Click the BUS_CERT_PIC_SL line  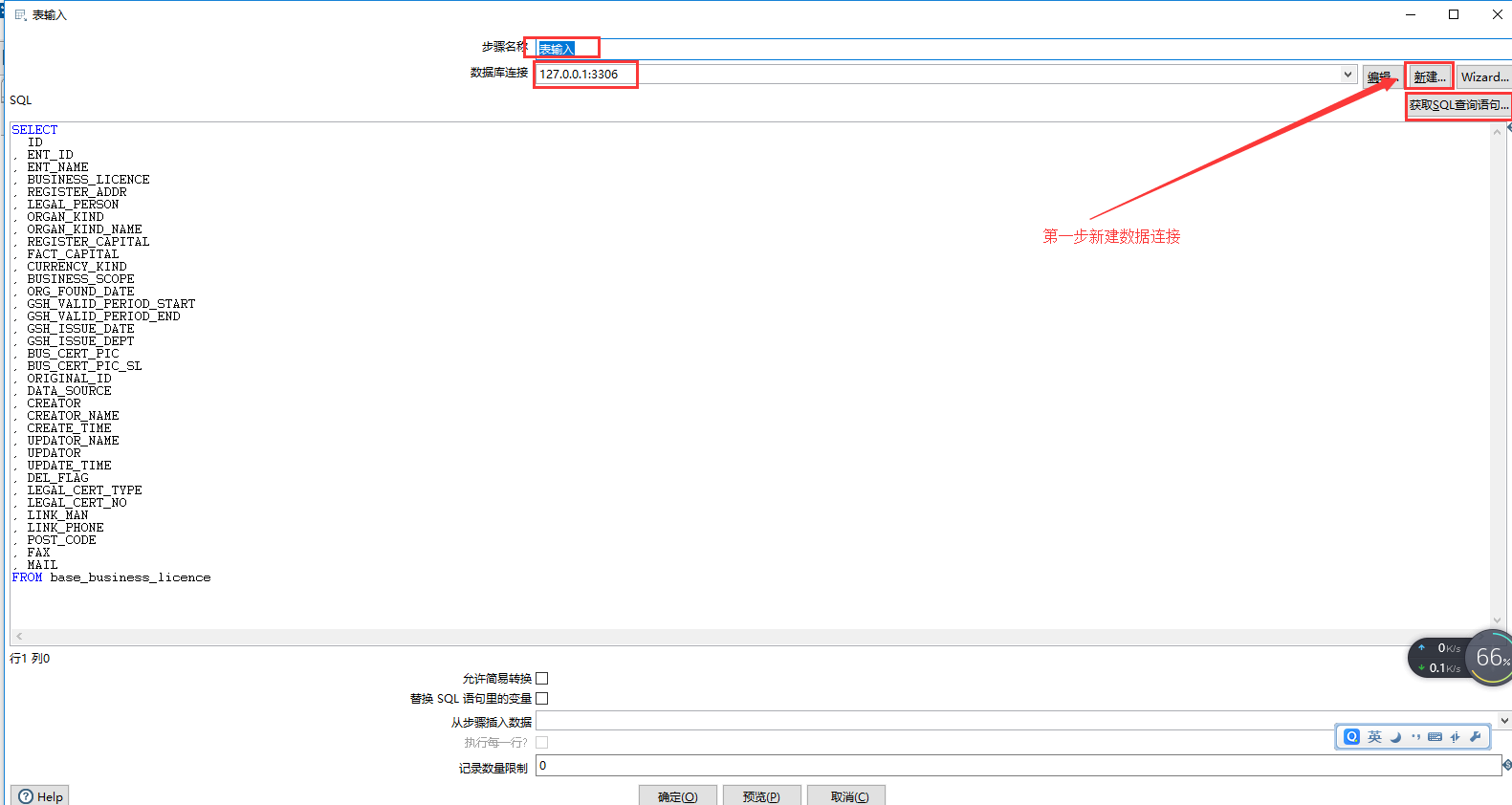tap(84, 366)
